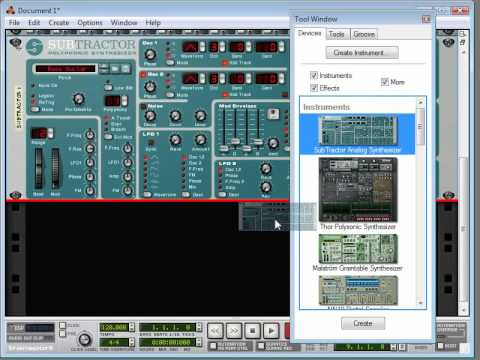Toggle the Click metronome checkbox in transport
The image size is (480, 360).
click(x=62, y=325)
